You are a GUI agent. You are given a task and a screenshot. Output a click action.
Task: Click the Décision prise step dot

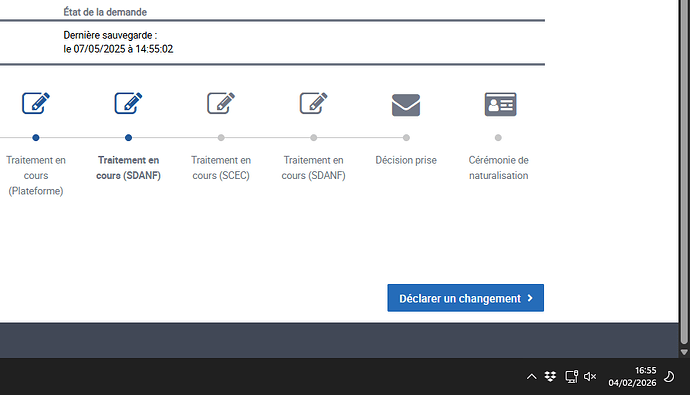406,138
